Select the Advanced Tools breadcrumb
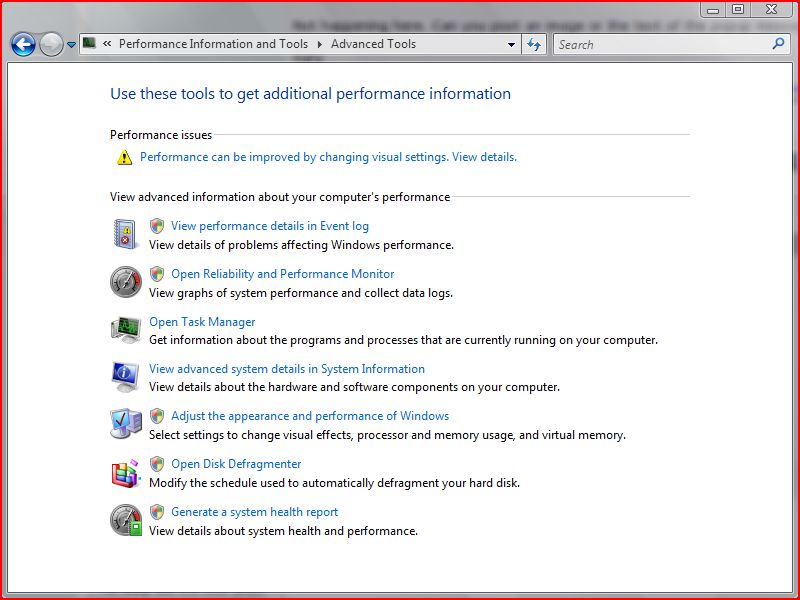This screenshot has width=800, height=600. pos(373,44)
